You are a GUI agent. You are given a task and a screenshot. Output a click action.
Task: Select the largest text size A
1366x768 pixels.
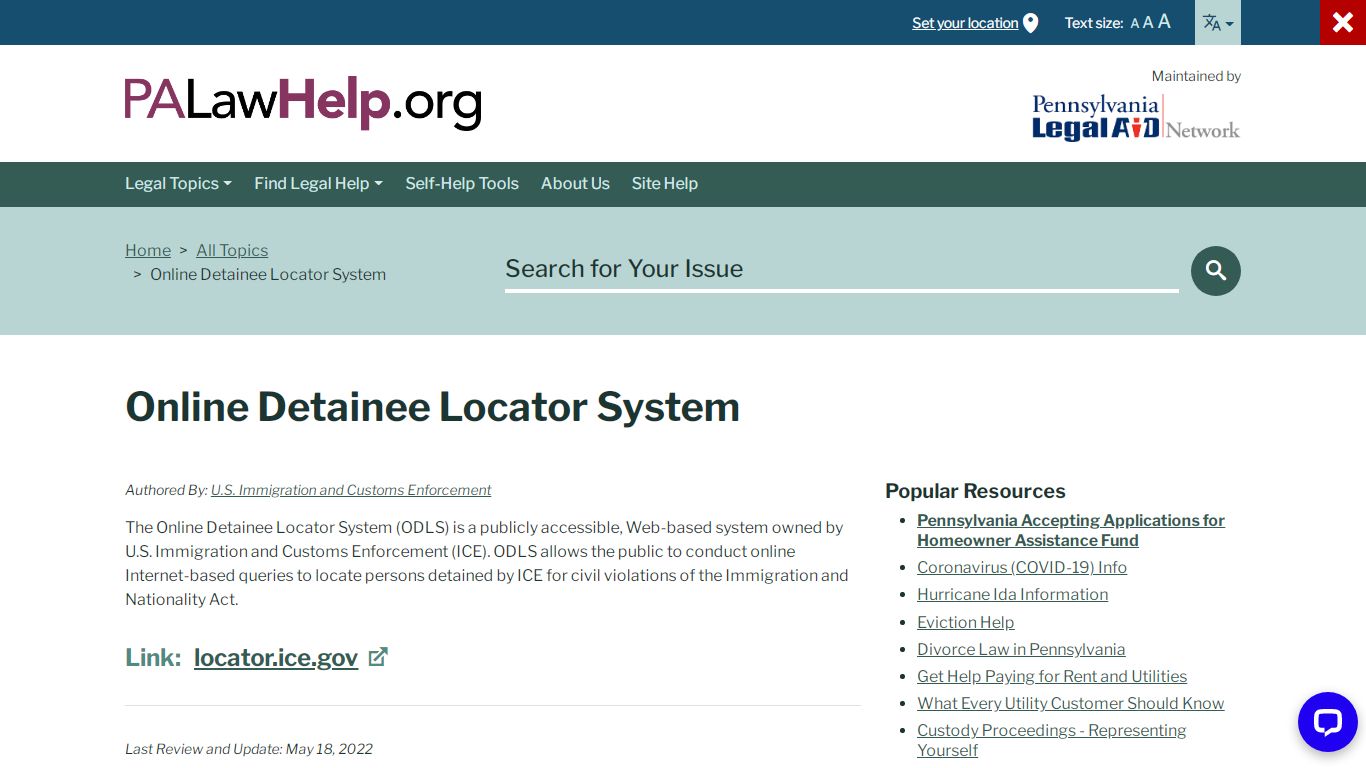tap(1164, 21)
